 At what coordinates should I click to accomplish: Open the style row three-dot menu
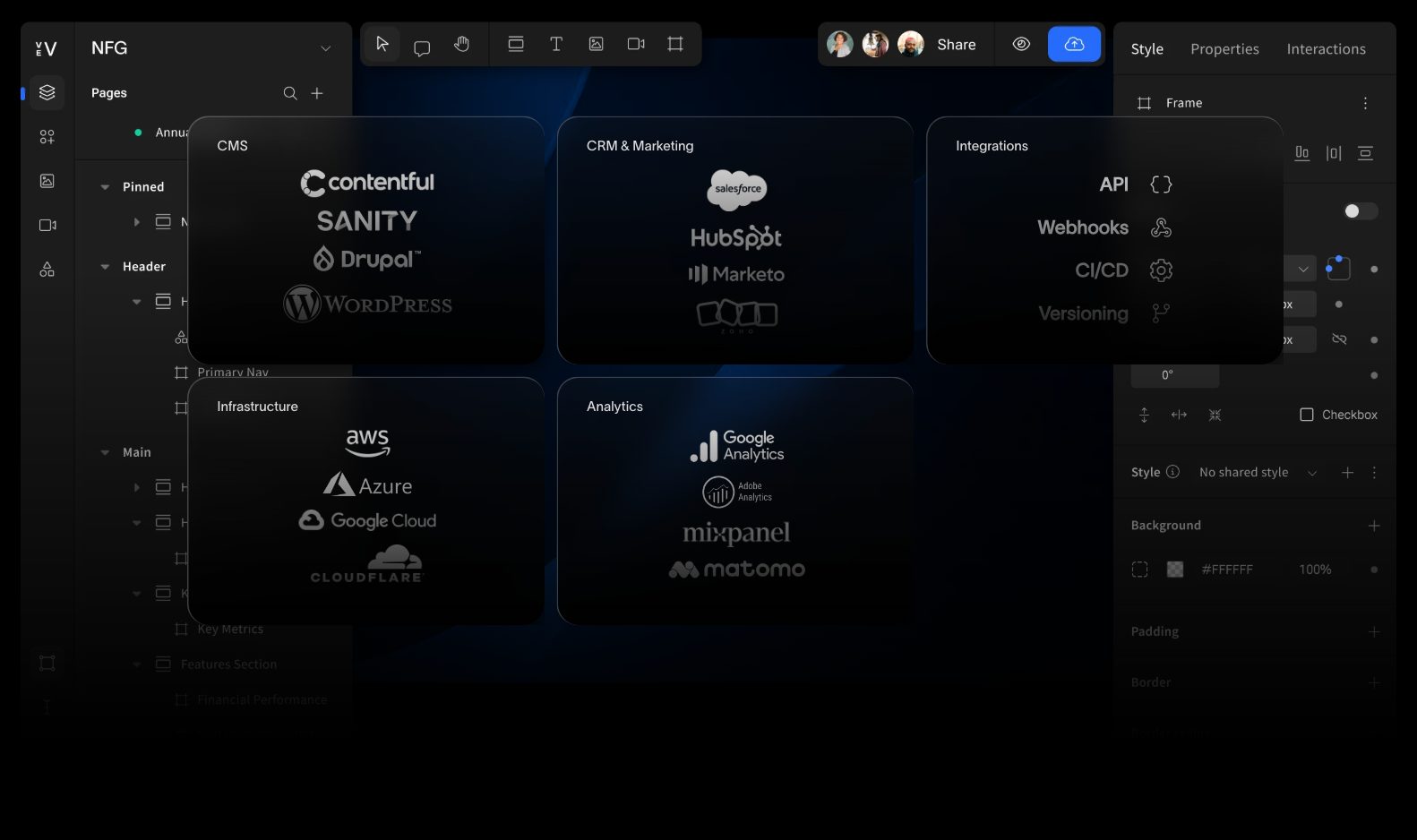pyautogui.click(x=1374, y=472)
